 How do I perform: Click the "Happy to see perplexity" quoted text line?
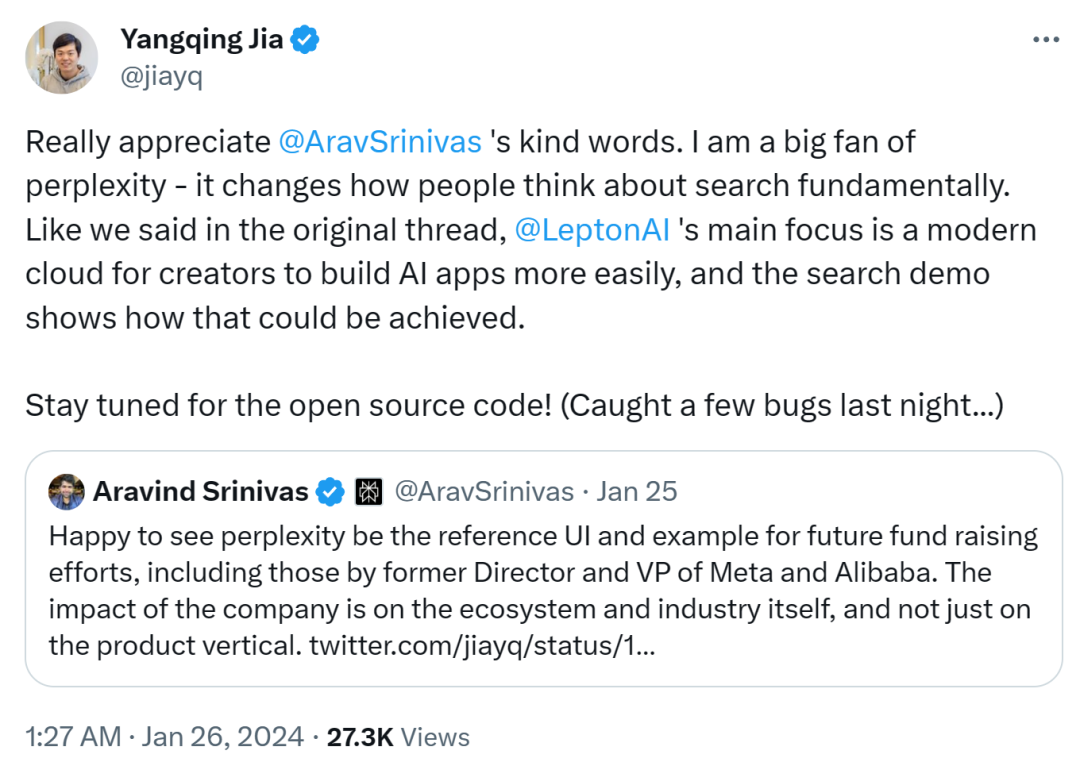click(x=542, y=536)
